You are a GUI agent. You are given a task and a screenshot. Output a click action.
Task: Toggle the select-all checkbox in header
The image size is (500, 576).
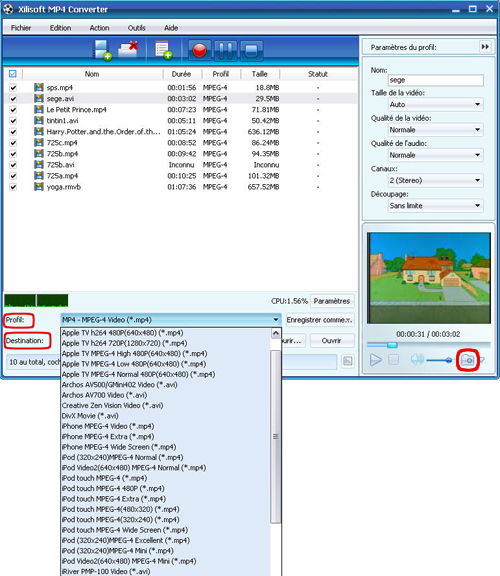(x=12, y=74)
